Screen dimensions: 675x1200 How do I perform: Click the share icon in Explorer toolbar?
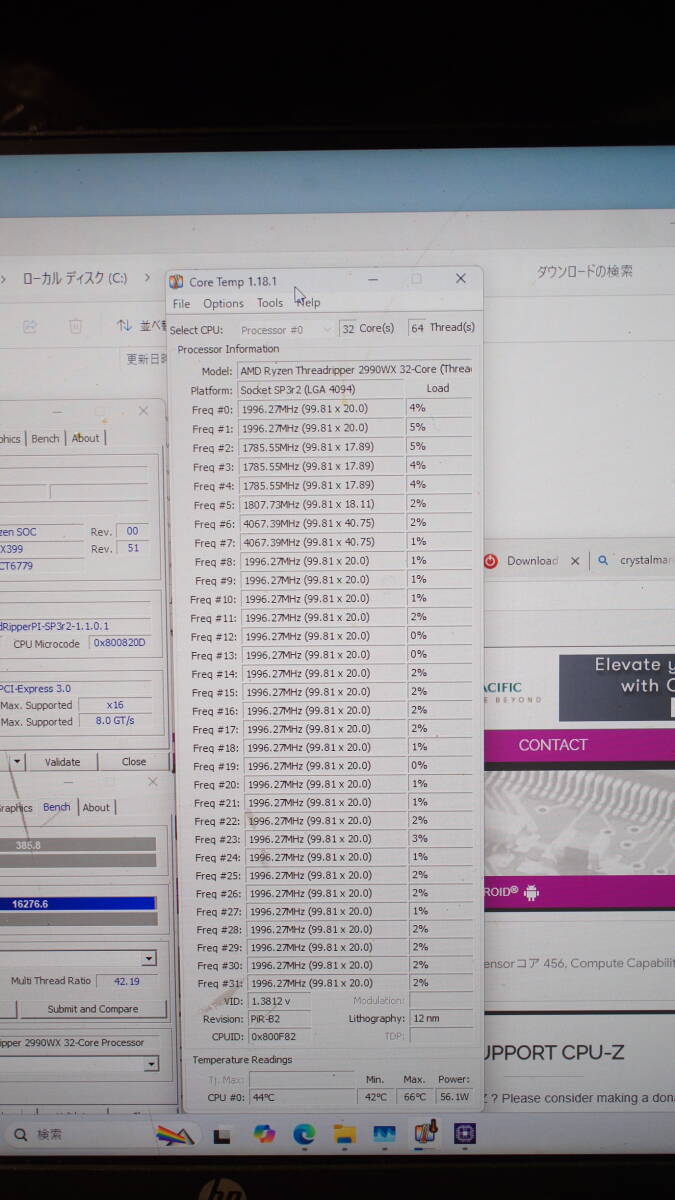pos(30,326)
